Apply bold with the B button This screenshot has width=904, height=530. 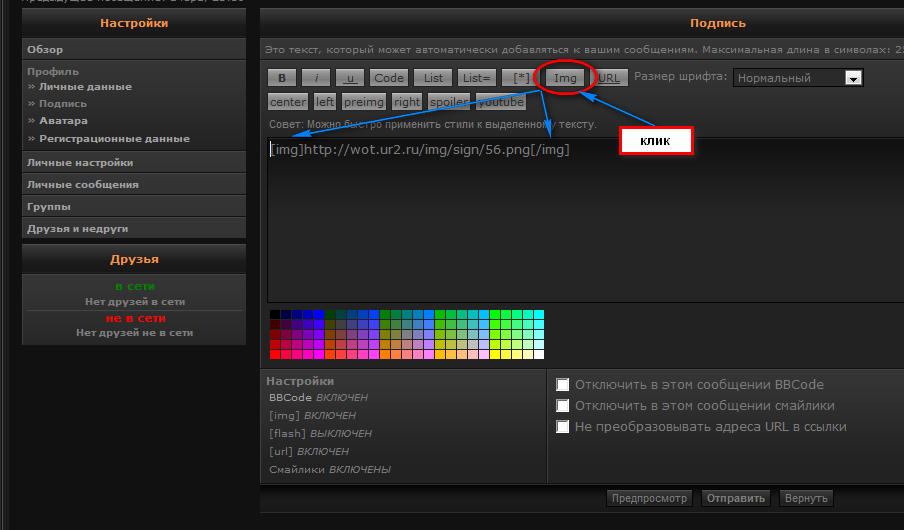click(282, 78)
